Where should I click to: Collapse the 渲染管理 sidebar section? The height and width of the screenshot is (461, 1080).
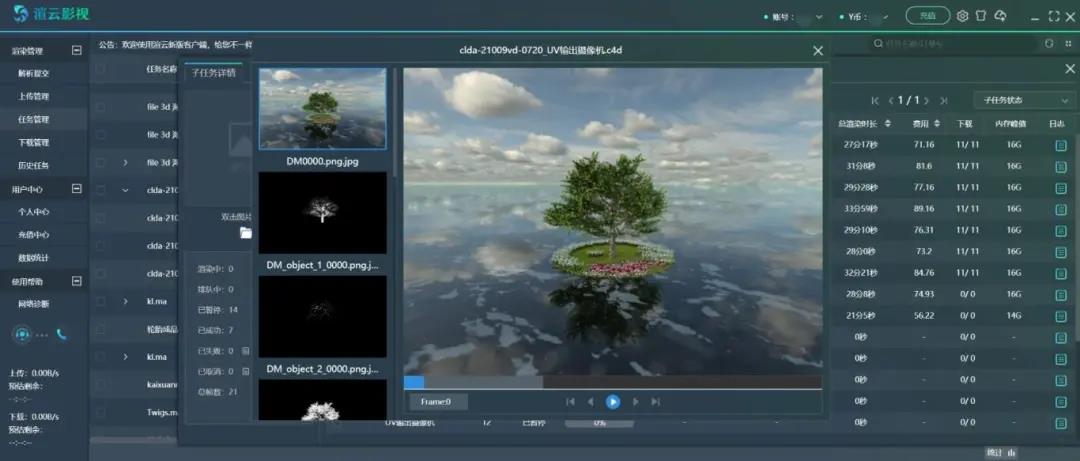77,50
